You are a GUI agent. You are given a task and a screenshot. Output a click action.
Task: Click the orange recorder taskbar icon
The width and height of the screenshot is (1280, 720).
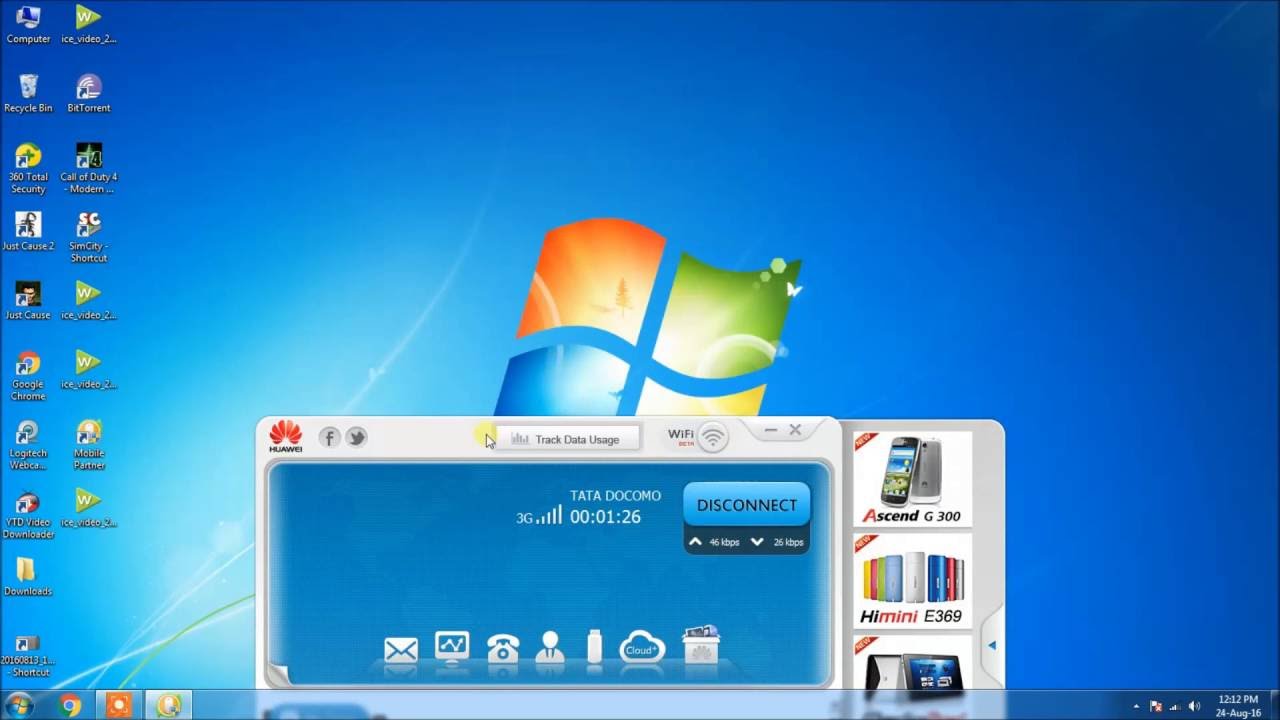118,705
